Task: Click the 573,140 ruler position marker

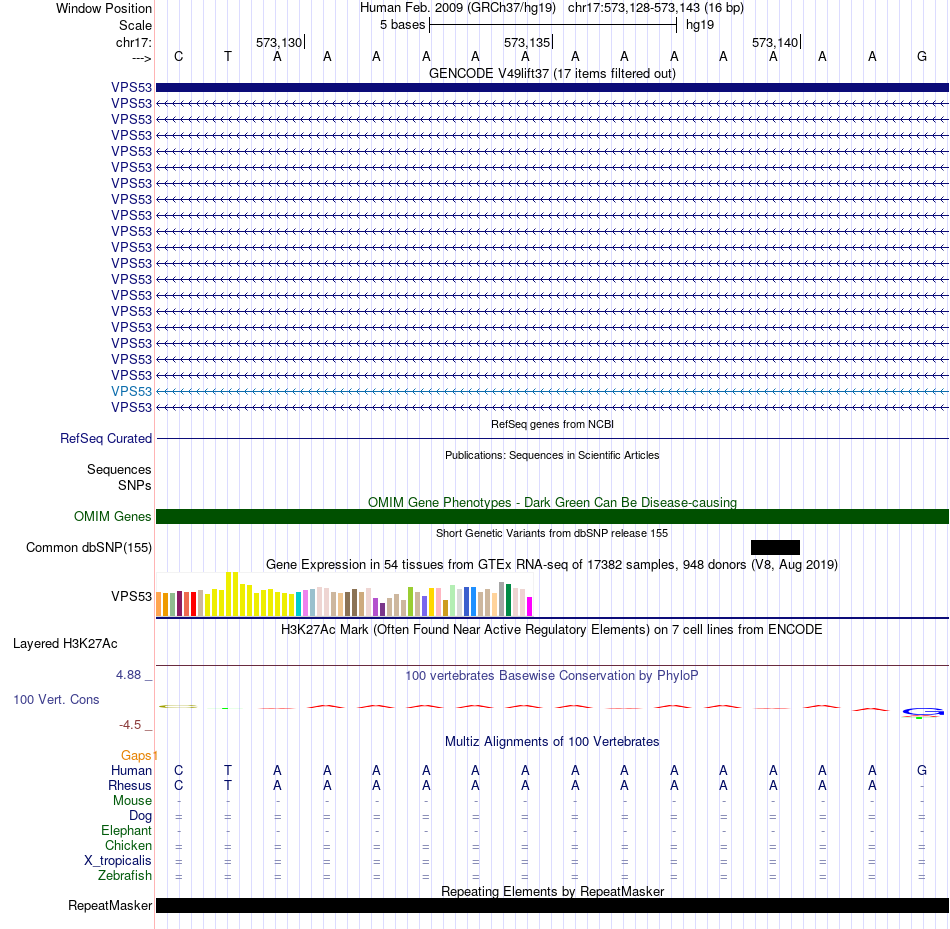Action: (x=776, y=42)
